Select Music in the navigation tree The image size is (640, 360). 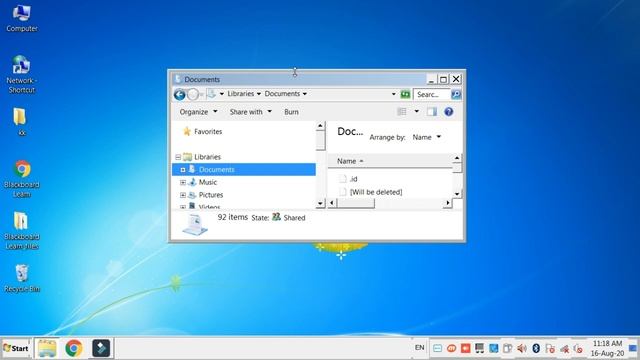208,182
